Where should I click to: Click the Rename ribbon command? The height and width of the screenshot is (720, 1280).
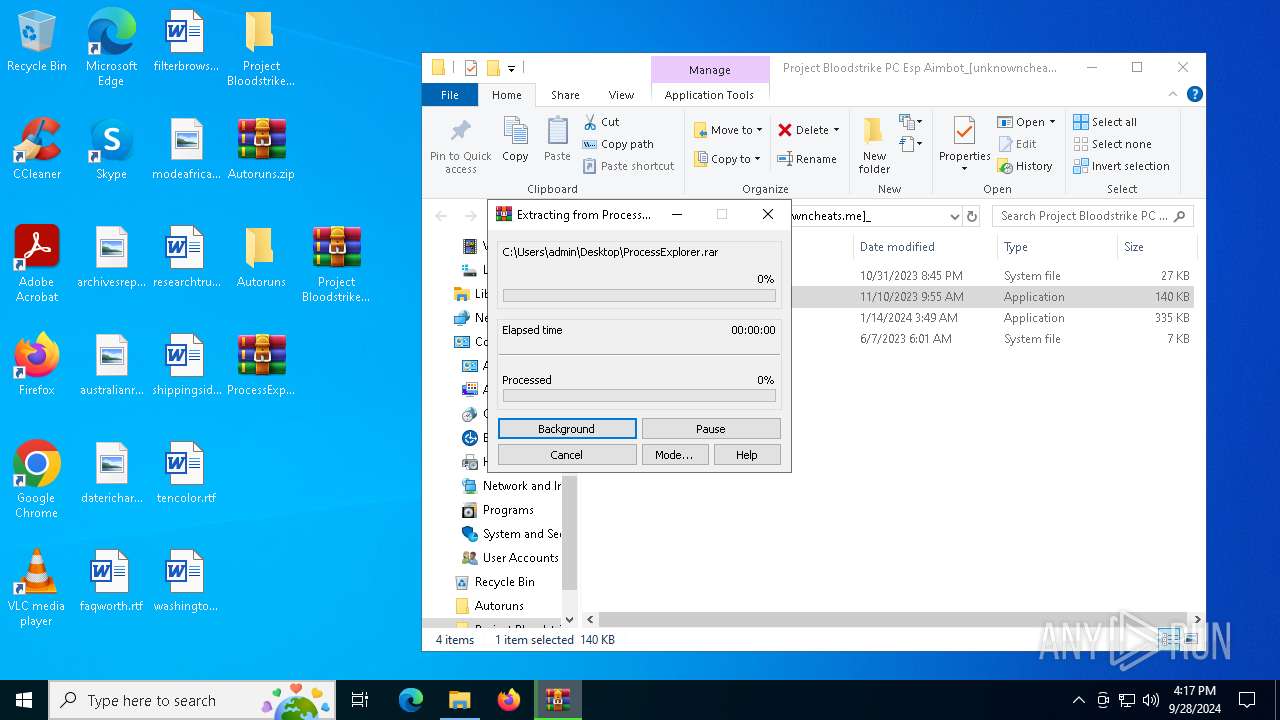(x=807, y=159)
